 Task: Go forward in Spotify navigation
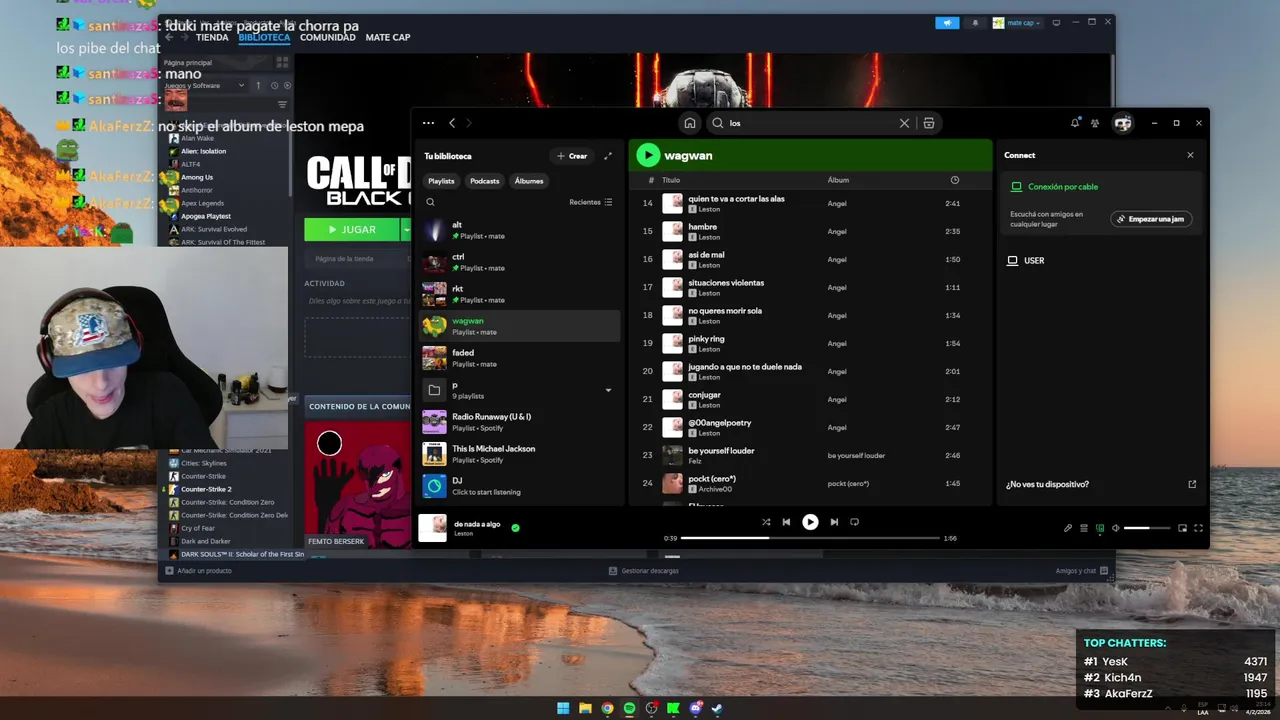click(x=469, y=123)
